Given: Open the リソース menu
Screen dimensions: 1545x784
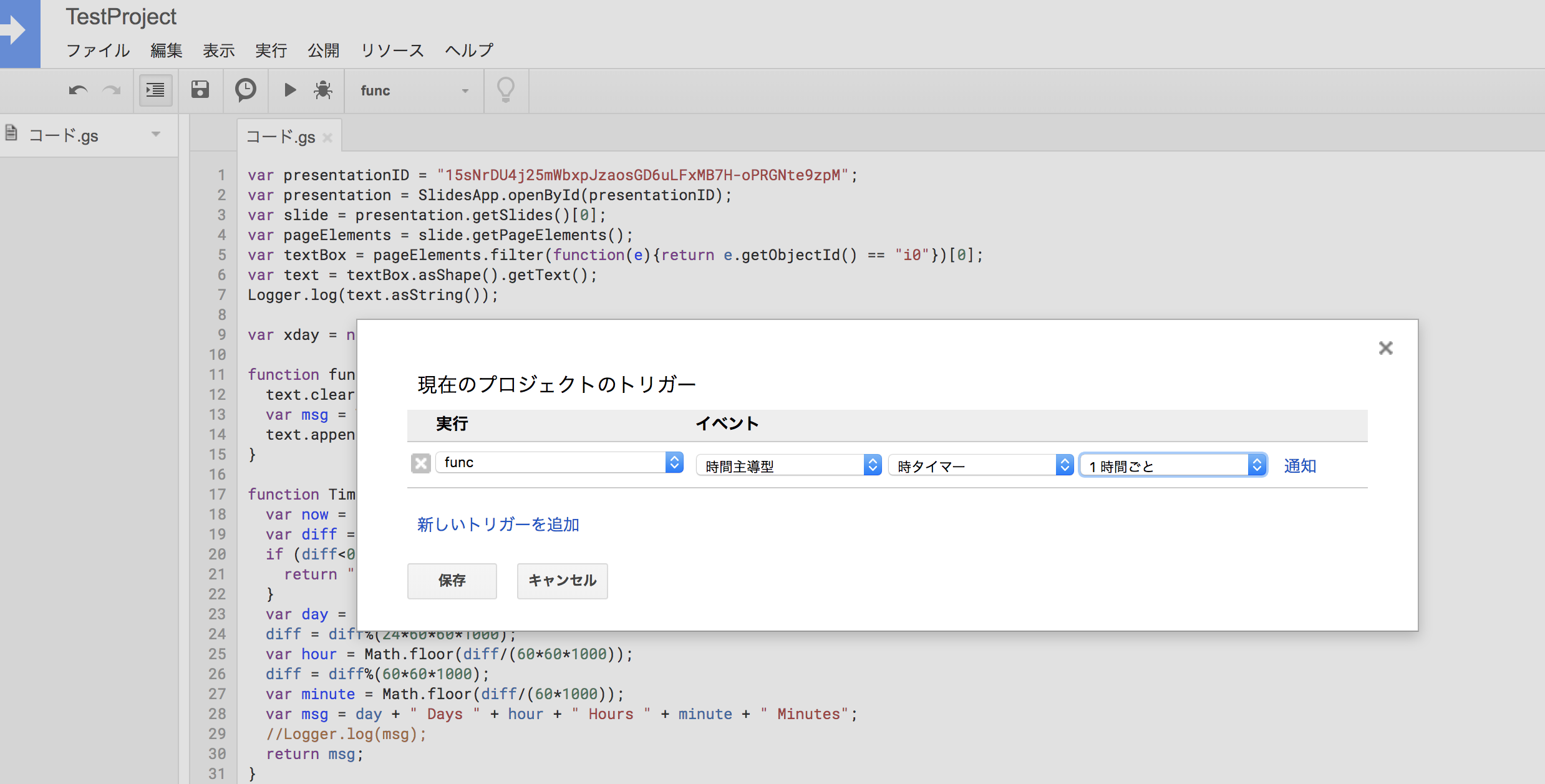Looking at the screenshot, I should [x=392, y=51].
